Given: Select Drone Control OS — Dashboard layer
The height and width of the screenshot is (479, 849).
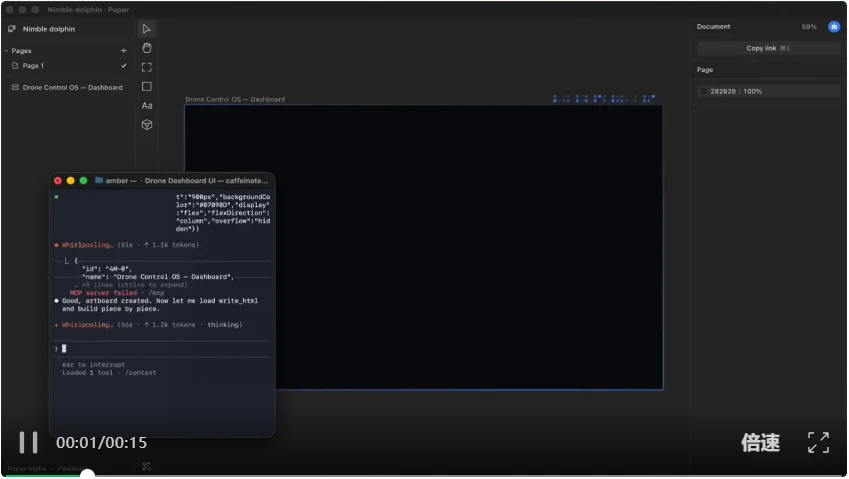Looking at the screenshot, I should pos(72,88).
